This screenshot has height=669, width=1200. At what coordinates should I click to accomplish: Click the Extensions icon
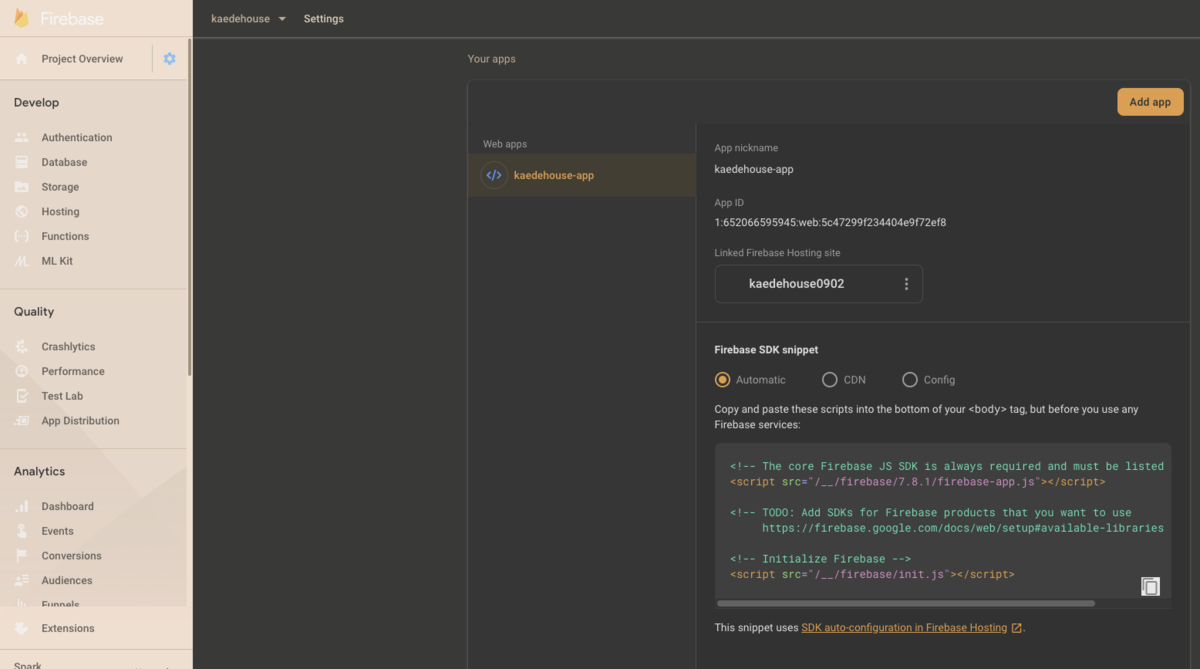(x=22, y=628)
